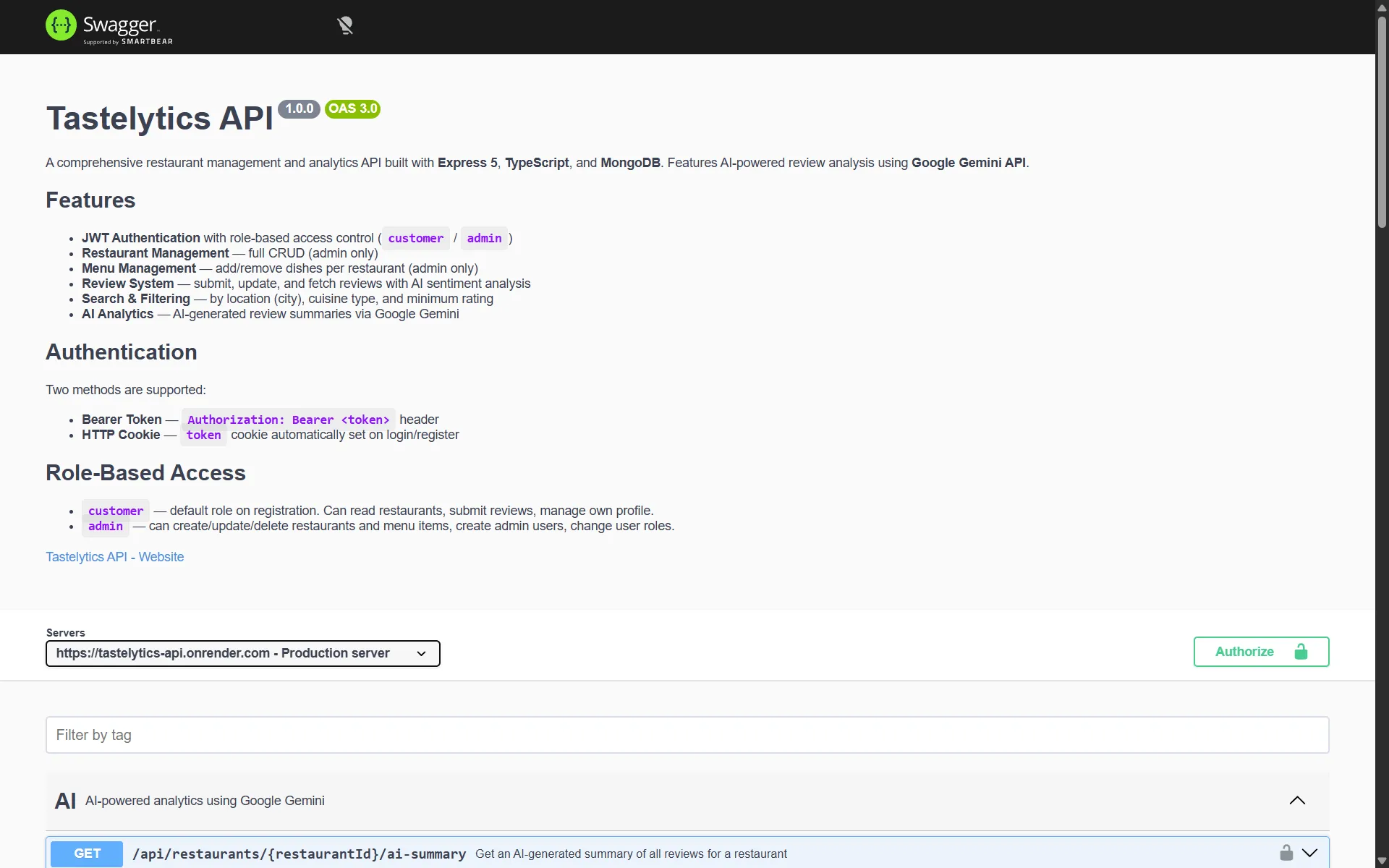This screenshot has width=1389, height=868.
Task: Click the 'Search & Filtering' bullet text
Action: coord(136,299)
